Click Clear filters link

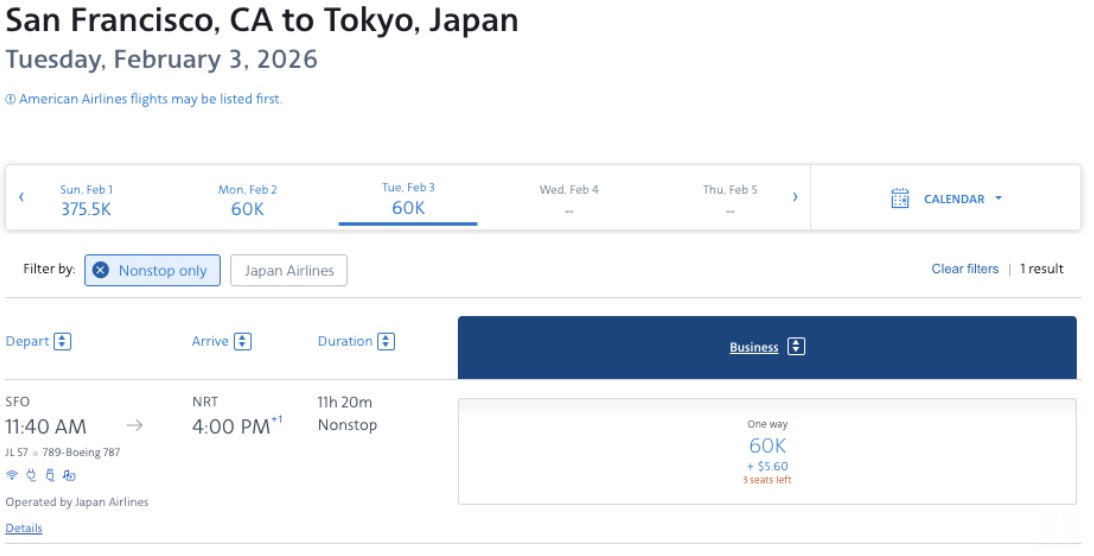[x=965, y=269]
